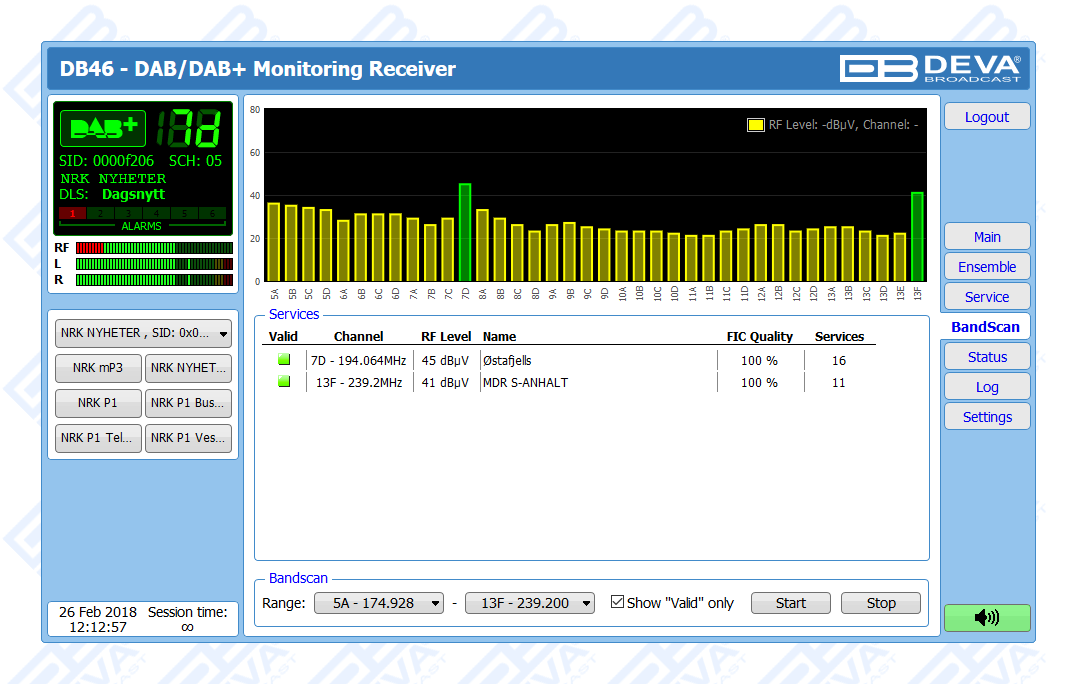Toggle Show "Valid" only checkbox
Viewport: 1077px width, 684px height.
point(617,602)
